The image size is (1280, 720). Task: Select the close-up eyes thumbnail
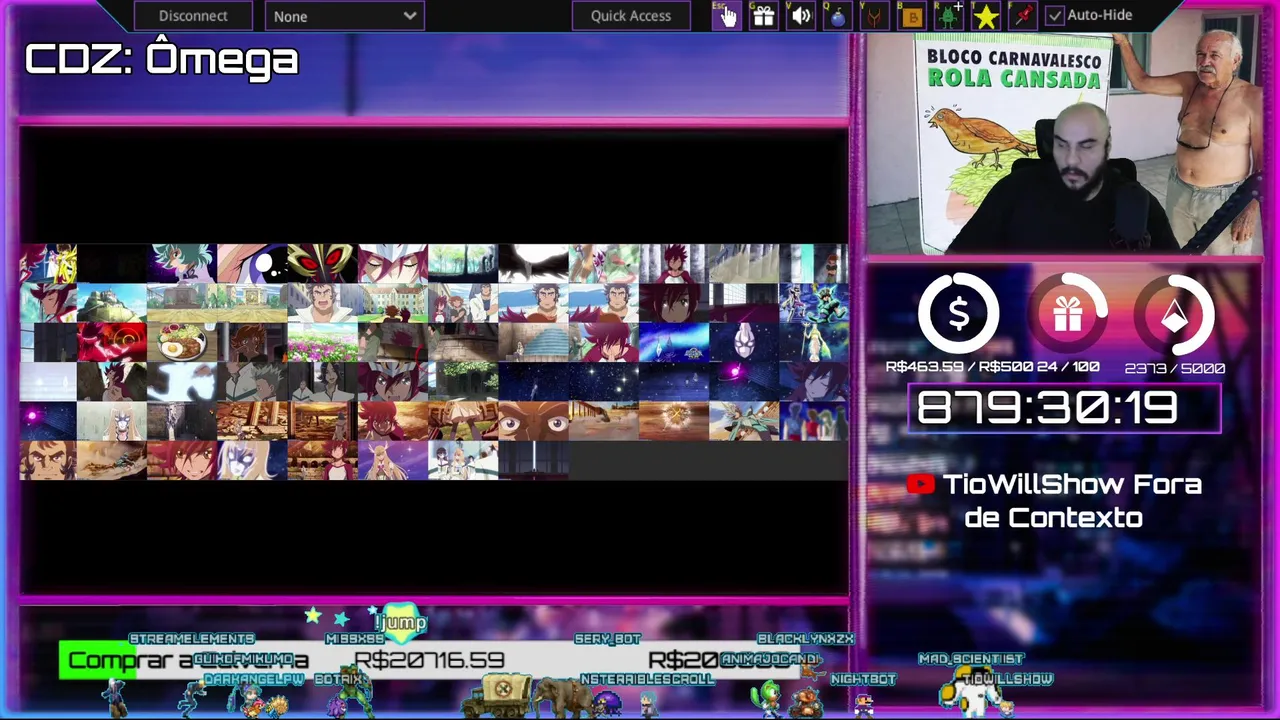[x=533, y=421]
